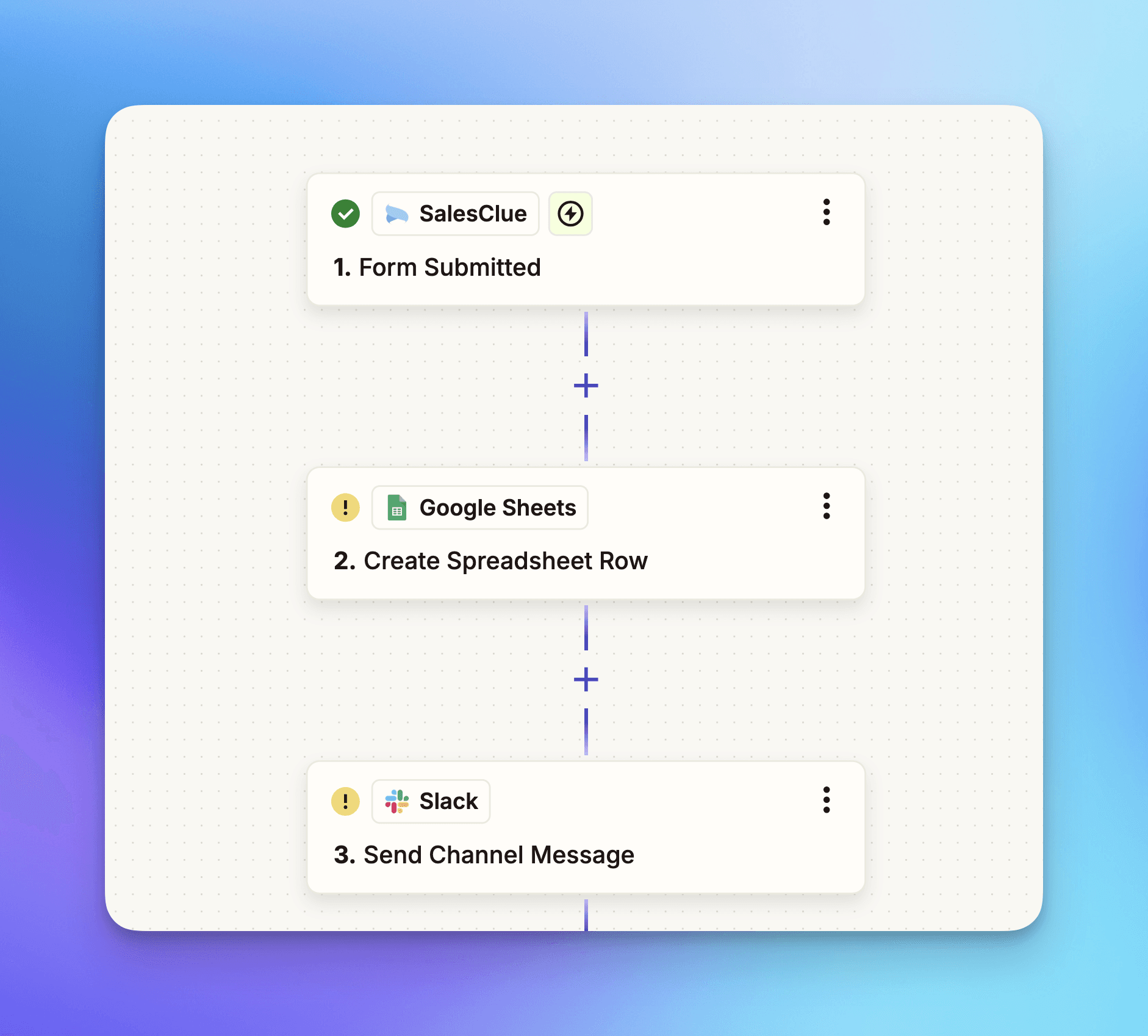
Task: Open the three-dot menu for Send Channel Message
Action: (x=827, y=800)
